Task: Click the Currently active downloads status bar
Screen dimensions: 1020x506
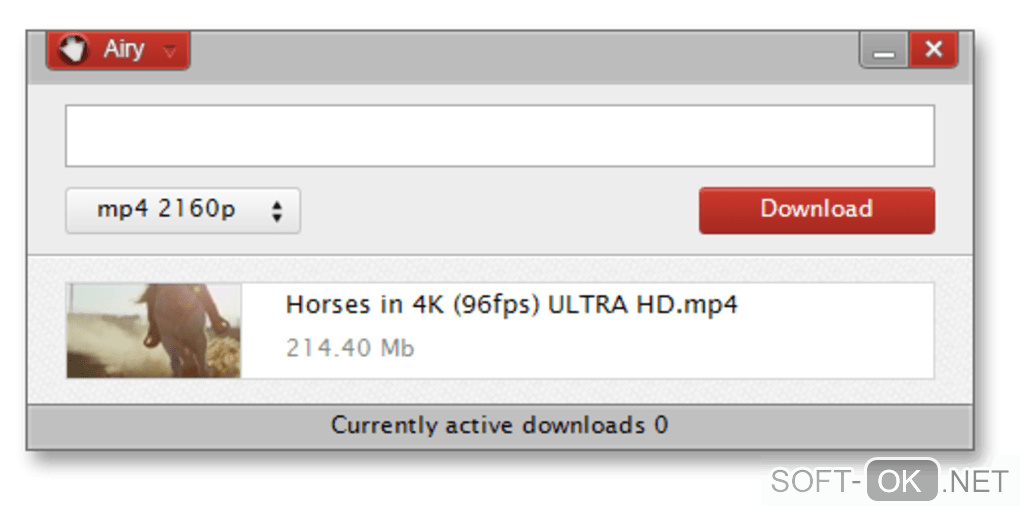Action: (499, 426)
